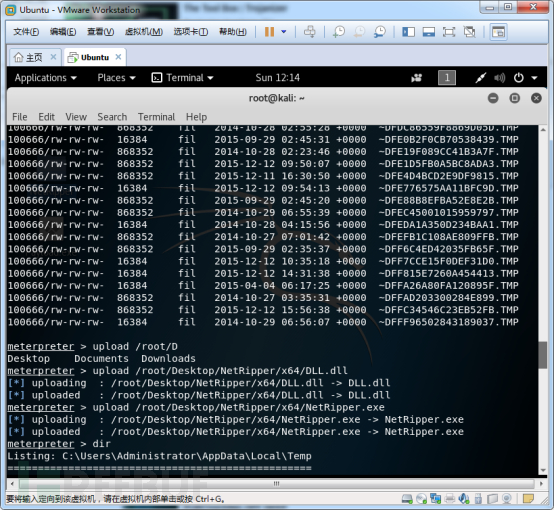Viewport: 554px width, 510px height.
Task: Click the CD/DVD drive status icon
Action: pyautogui.click(x=421, y=499)
